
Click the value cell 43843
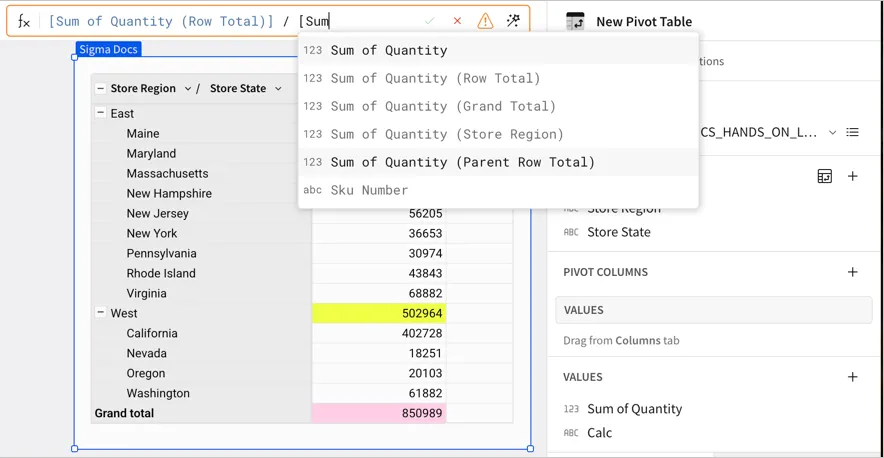click(x=379, y=274)
